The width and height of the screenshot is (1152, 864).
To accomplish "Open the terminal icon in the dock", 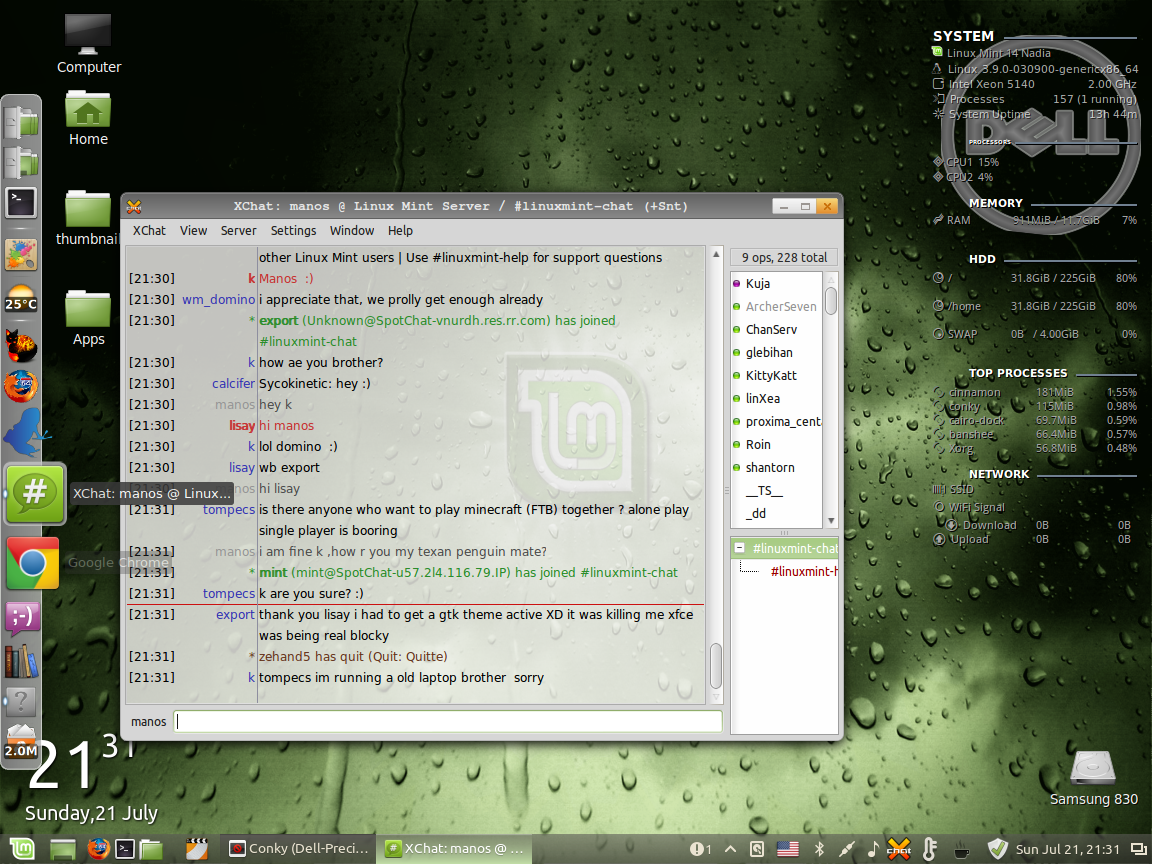I will point(21,203).
